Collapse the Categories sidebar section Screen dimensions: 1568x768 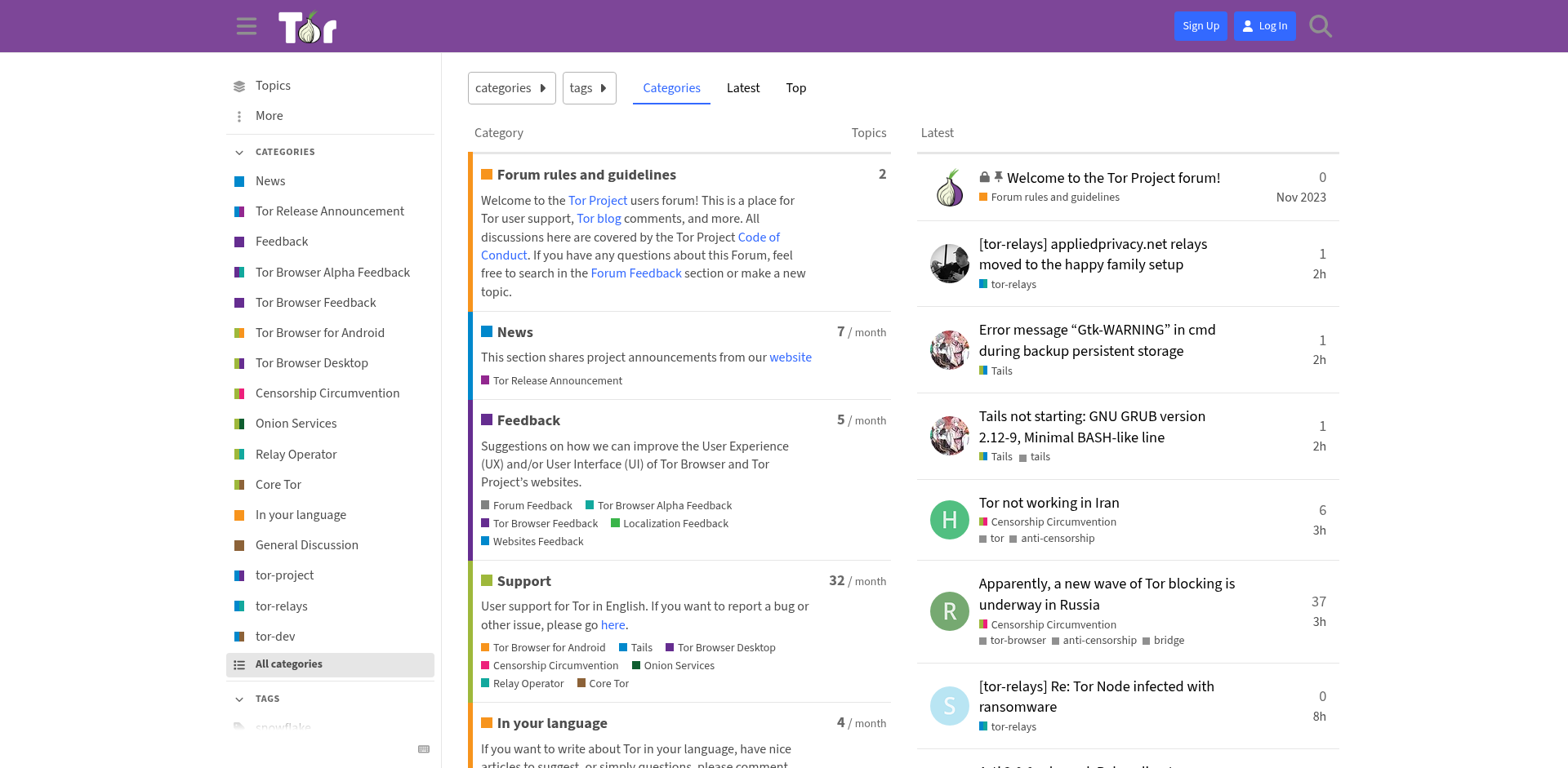[239, 153]
